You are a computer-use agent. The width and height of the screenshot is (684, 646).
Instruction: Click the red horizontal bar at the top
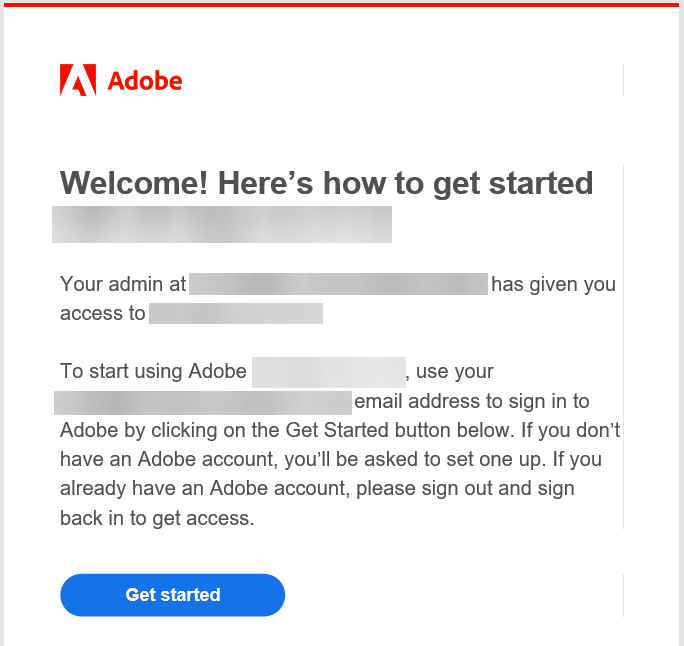click(342, 5)
